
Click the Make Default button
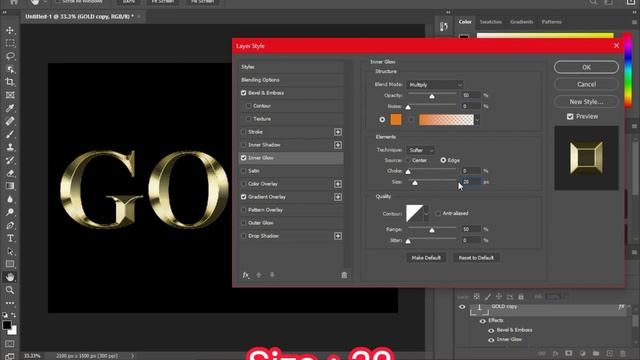click(426, 258)
